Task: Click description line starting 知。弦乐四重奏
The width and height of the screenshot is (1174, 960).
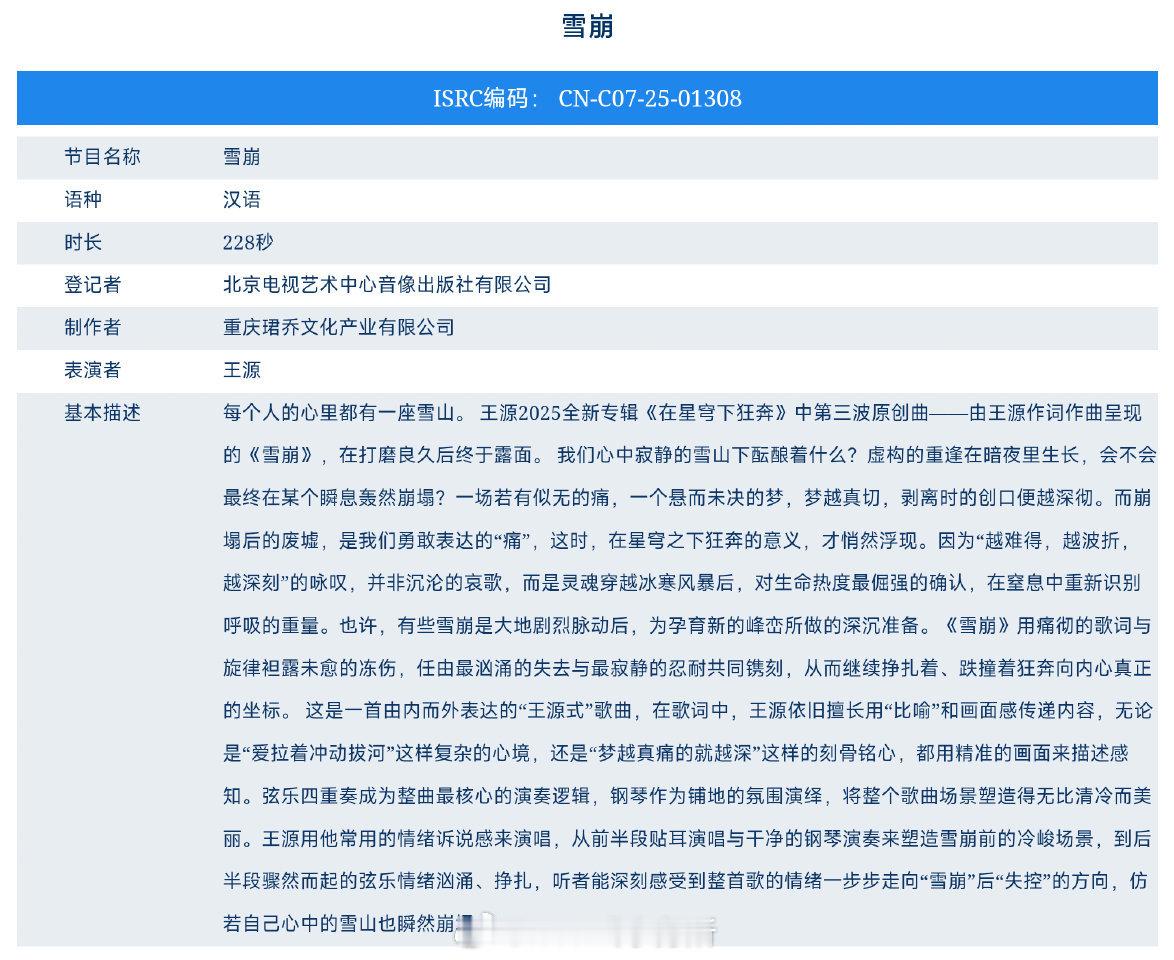Action: click(687, 795)
